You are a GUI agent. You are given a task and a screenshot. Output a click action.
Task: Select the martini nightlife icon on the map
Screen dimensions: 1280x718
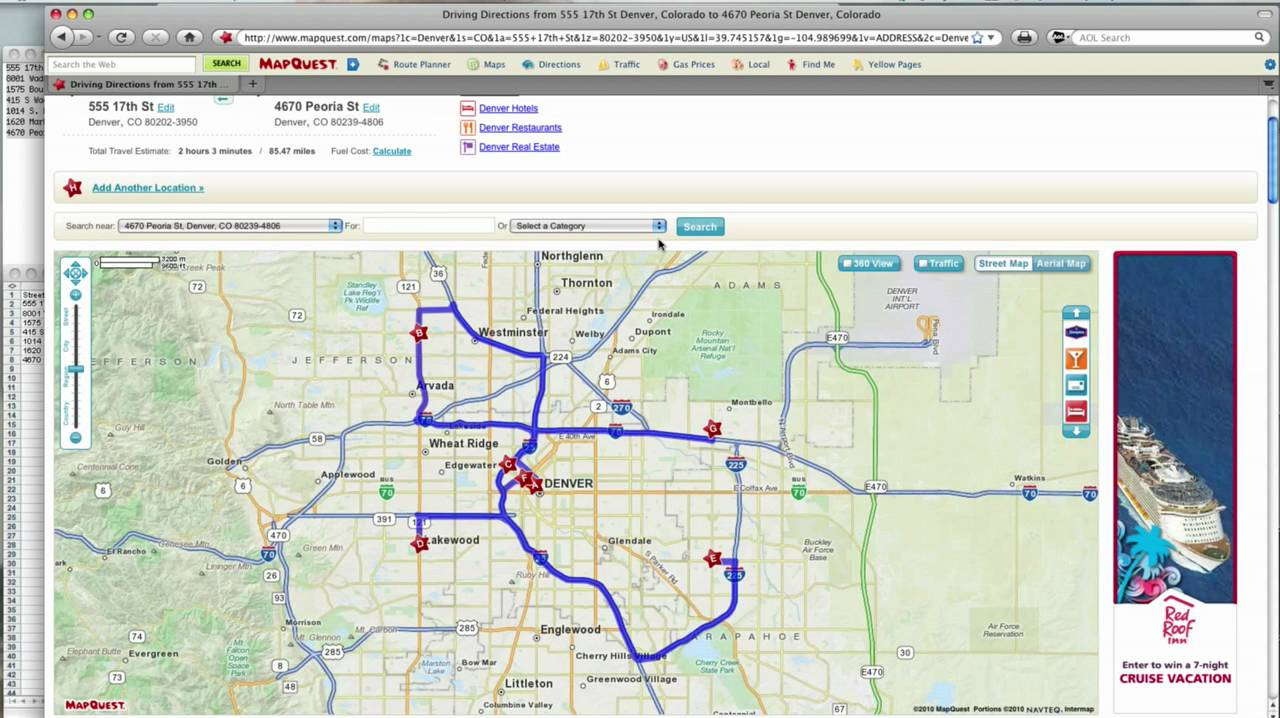tap(1075, 357)
